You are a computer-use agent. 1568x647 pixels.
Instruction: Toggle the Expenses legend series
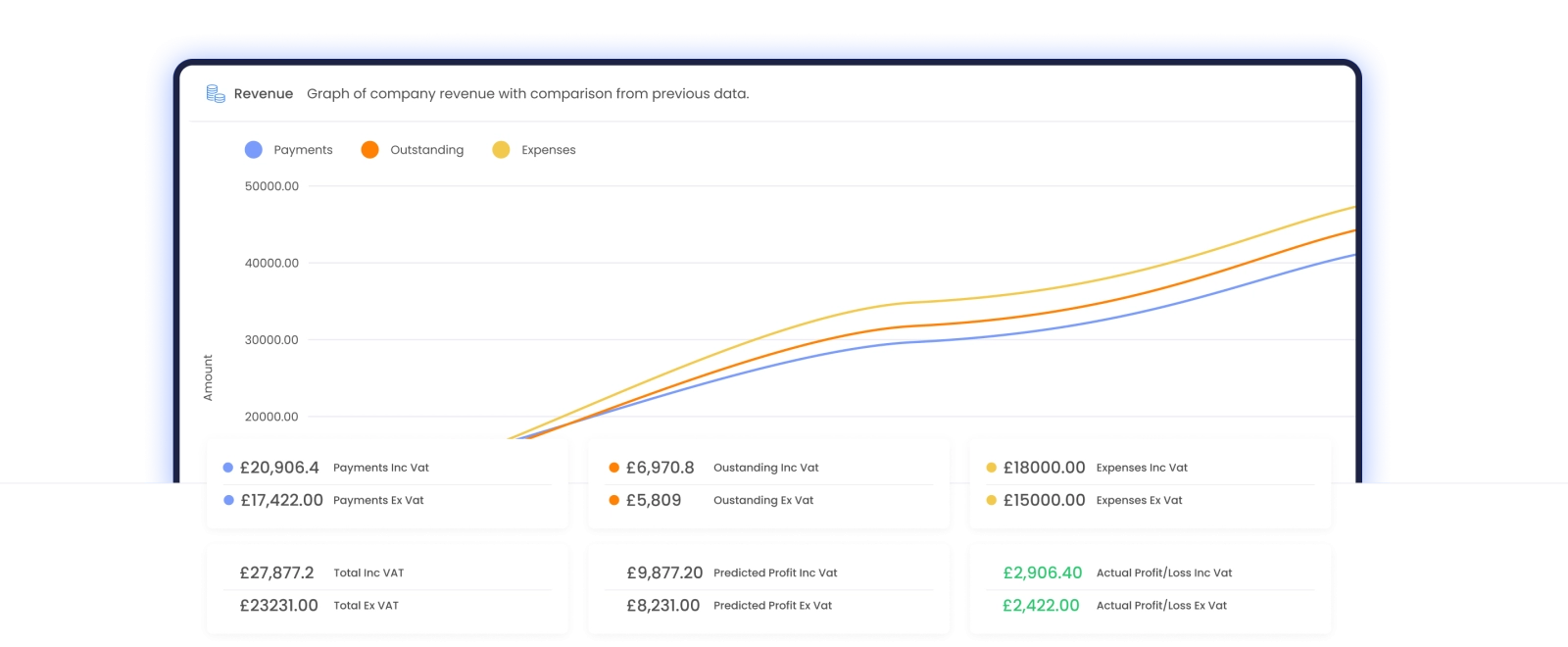tap(534, 150)
